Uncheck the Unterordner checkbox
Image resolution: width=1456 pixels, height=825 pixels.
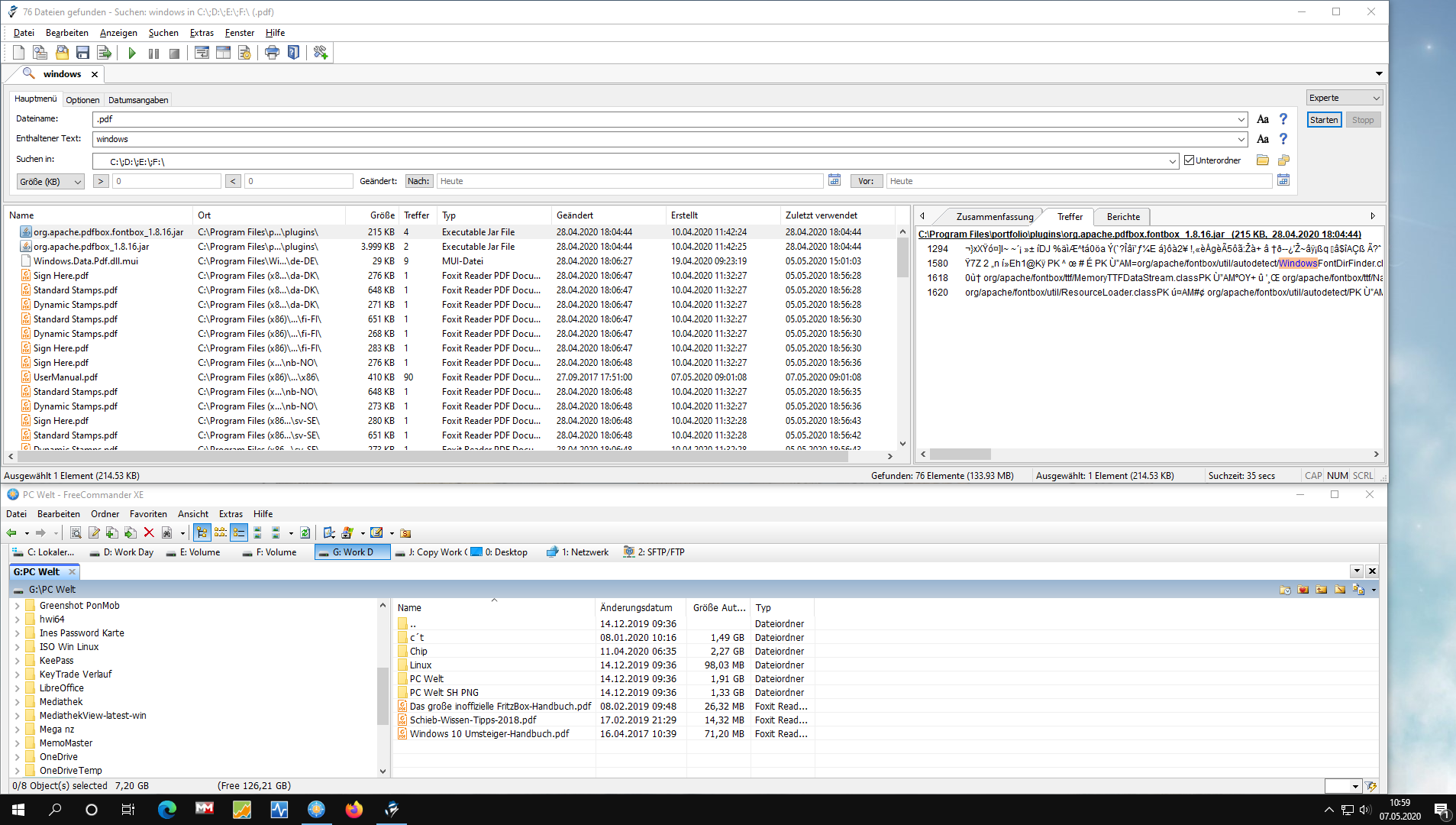tap(1189, 160)
